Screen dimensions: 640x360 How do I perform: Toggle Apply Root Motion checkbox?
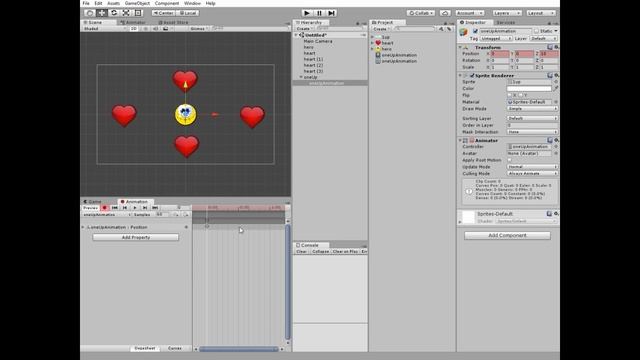click(x=509, y=160)
